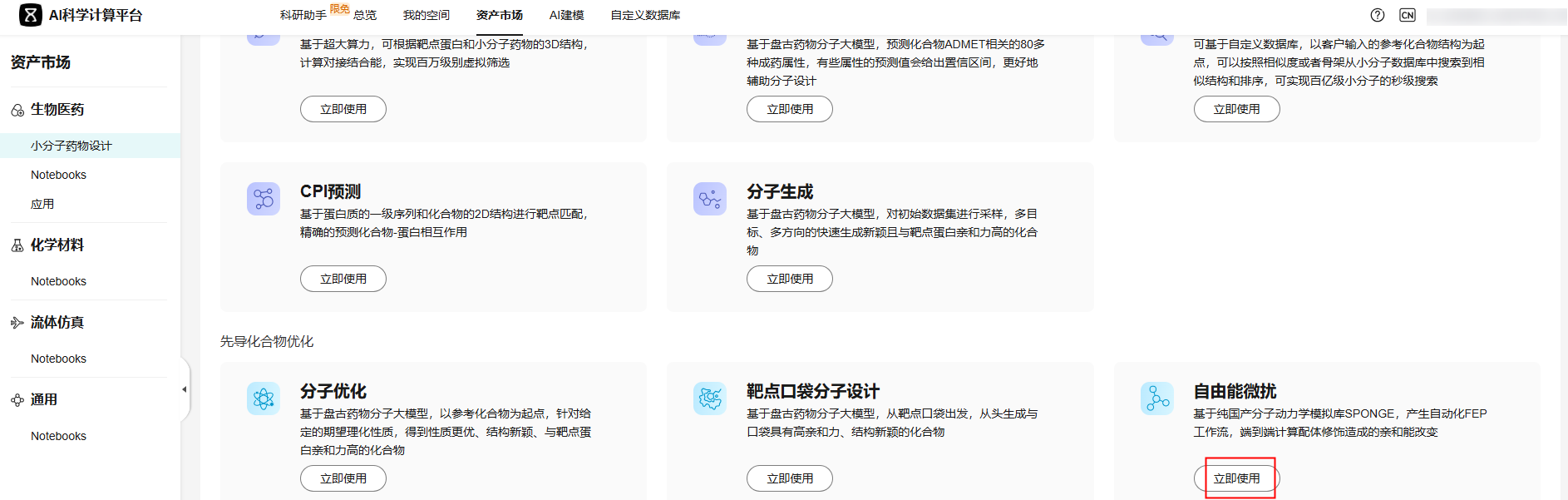This screenshot has width=1568, height=500.
Task: Click the 限免 badge on 科研助手
Action: coord(340,9)
